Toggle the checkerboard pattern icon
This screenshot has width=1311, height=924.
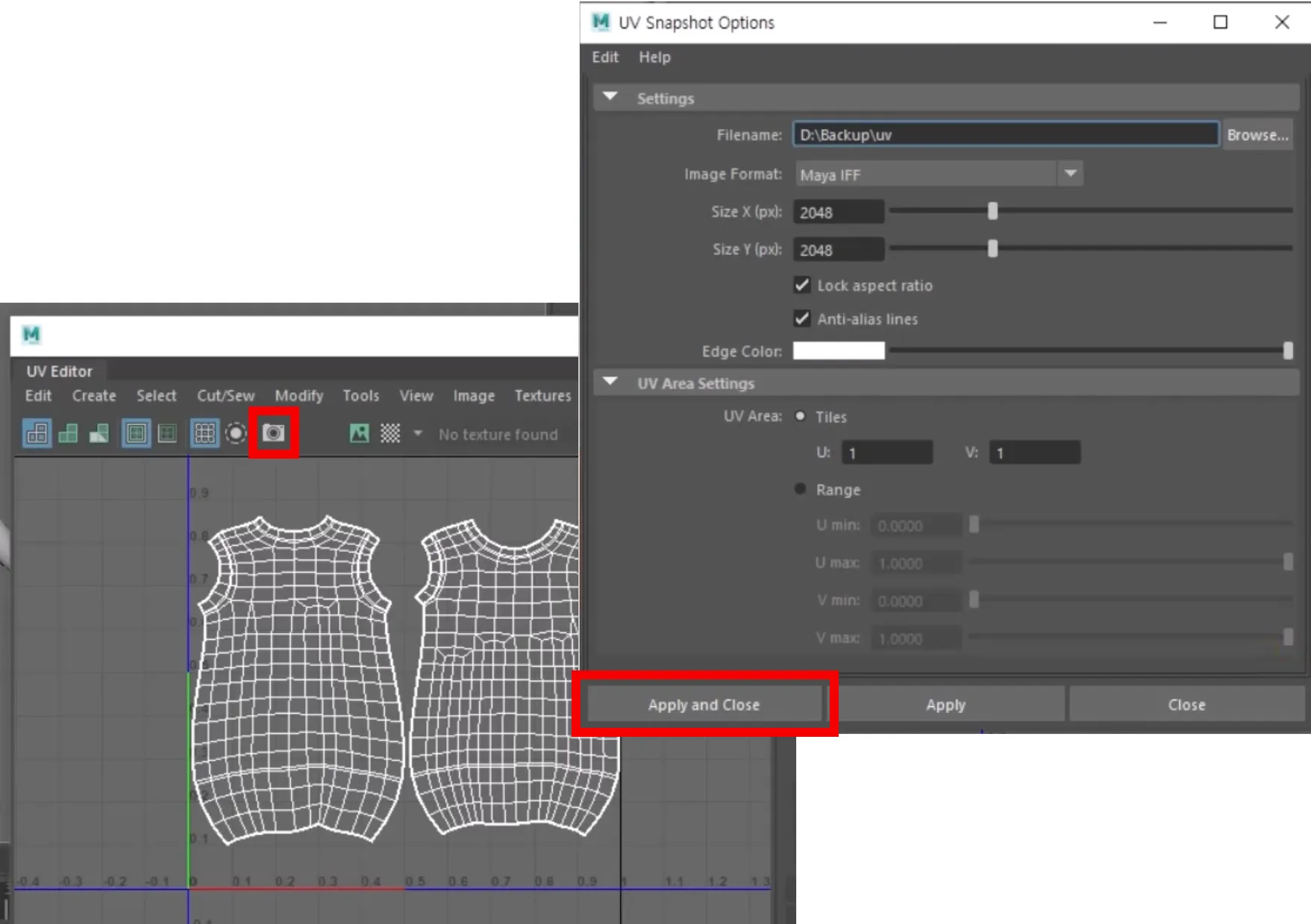pyautogui.click(x=390, y=433)
